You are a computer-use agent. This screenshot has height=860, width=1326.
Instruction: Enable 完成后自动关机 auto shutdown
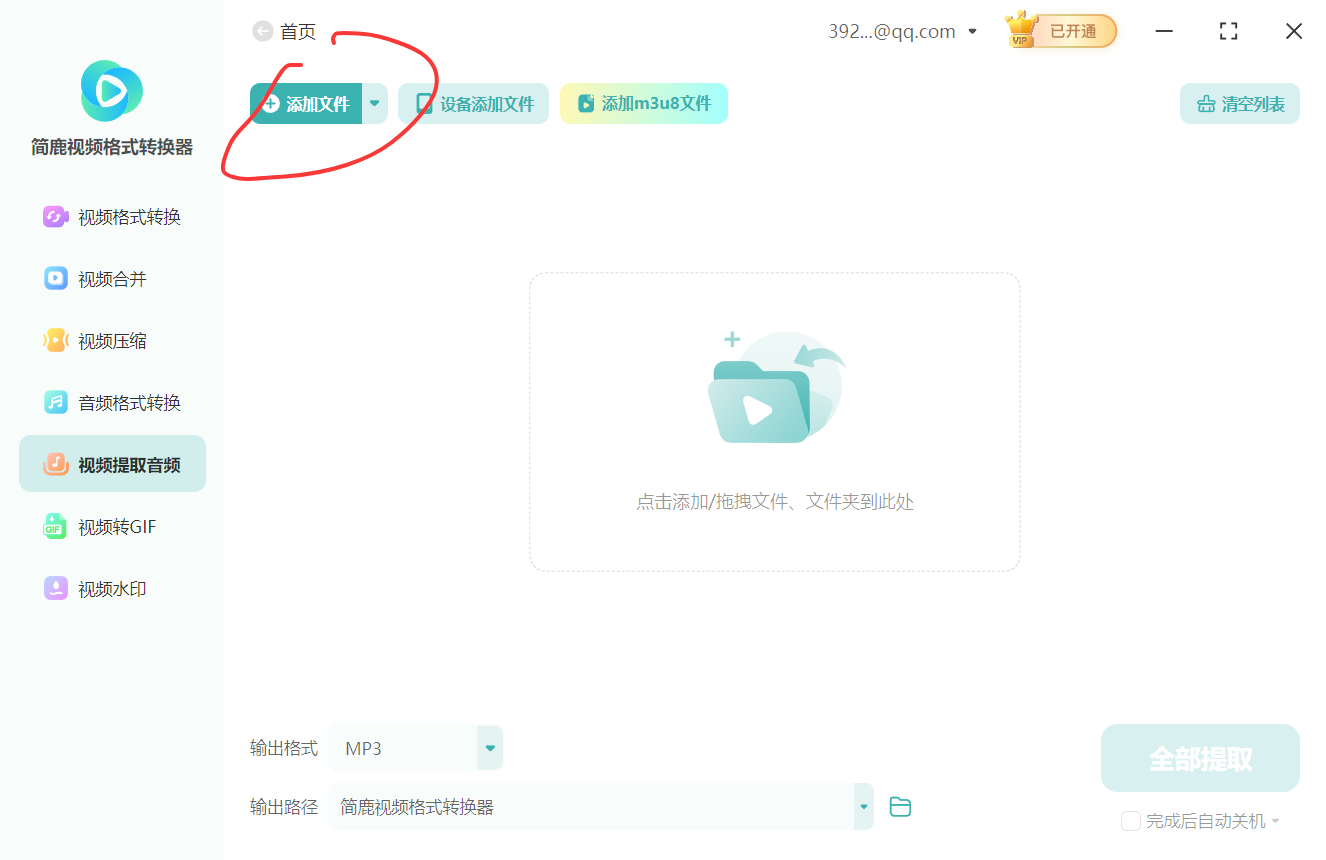(1131, 820)
